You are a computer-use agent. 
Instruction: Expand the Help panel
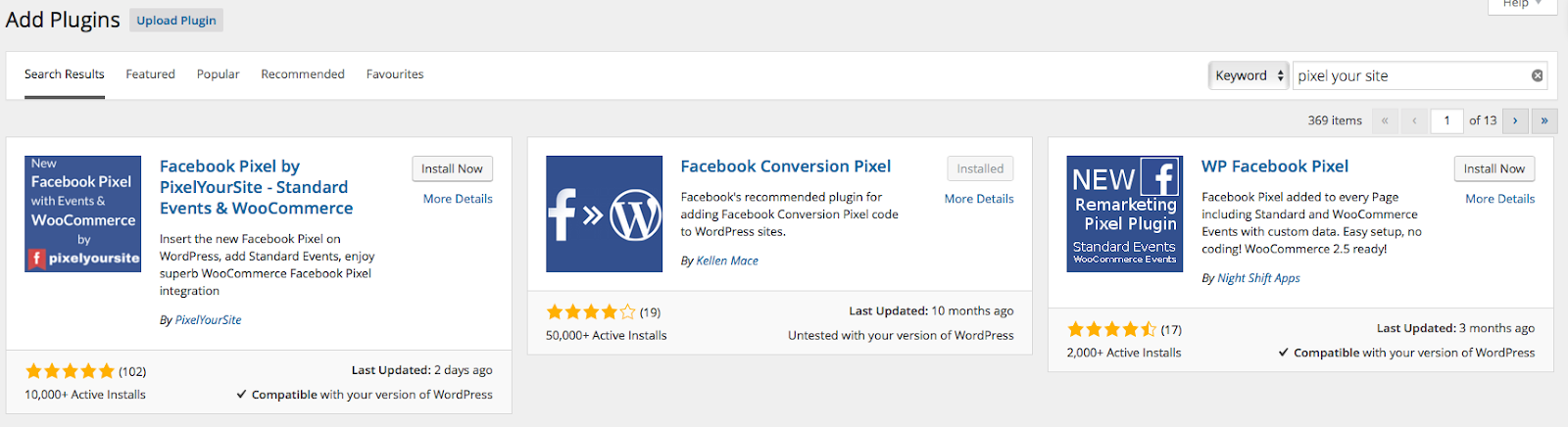pyautogui.click(x=1522, y=5)
